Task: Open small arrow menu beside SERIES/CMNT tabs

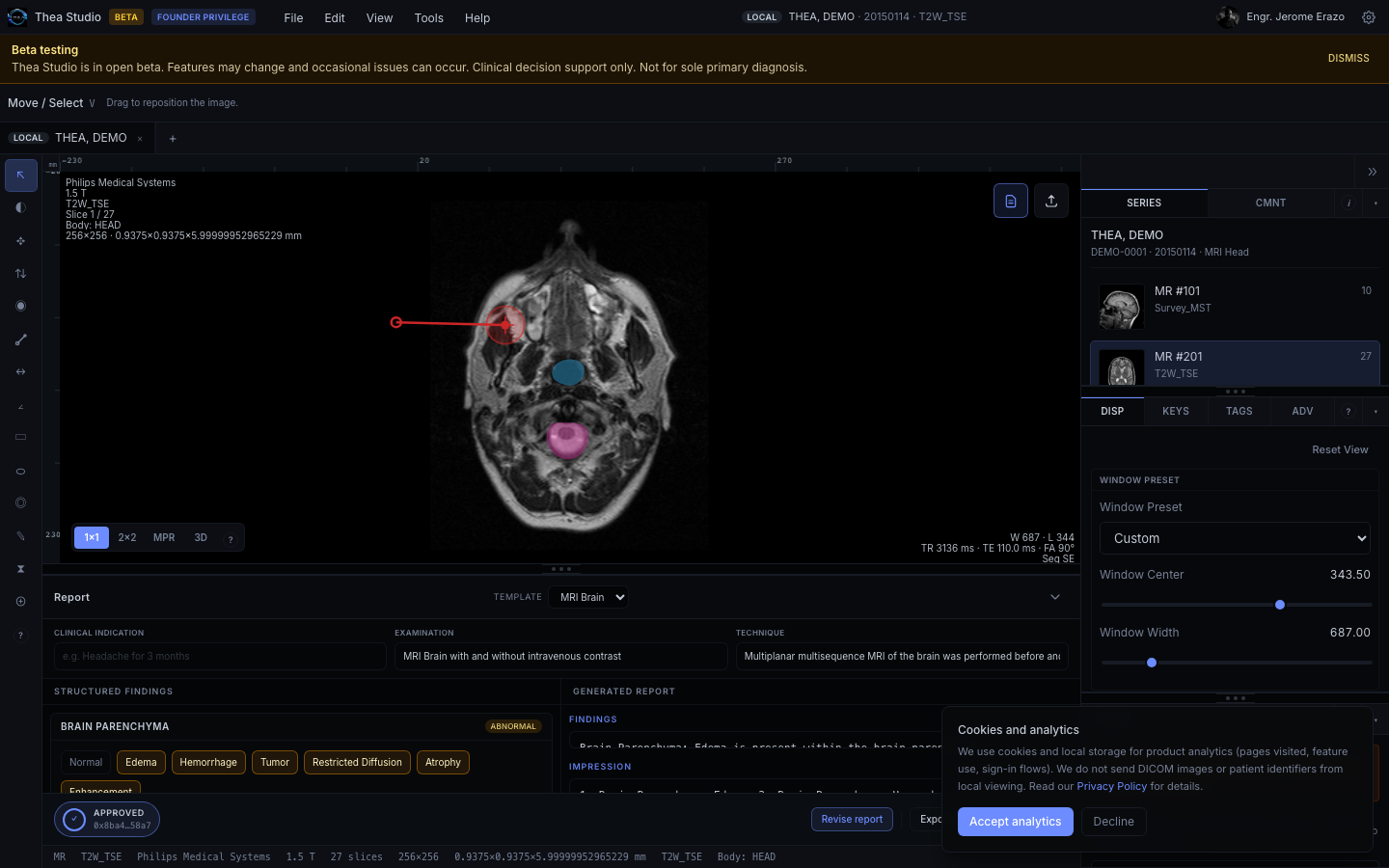Action: point(1375,203)
